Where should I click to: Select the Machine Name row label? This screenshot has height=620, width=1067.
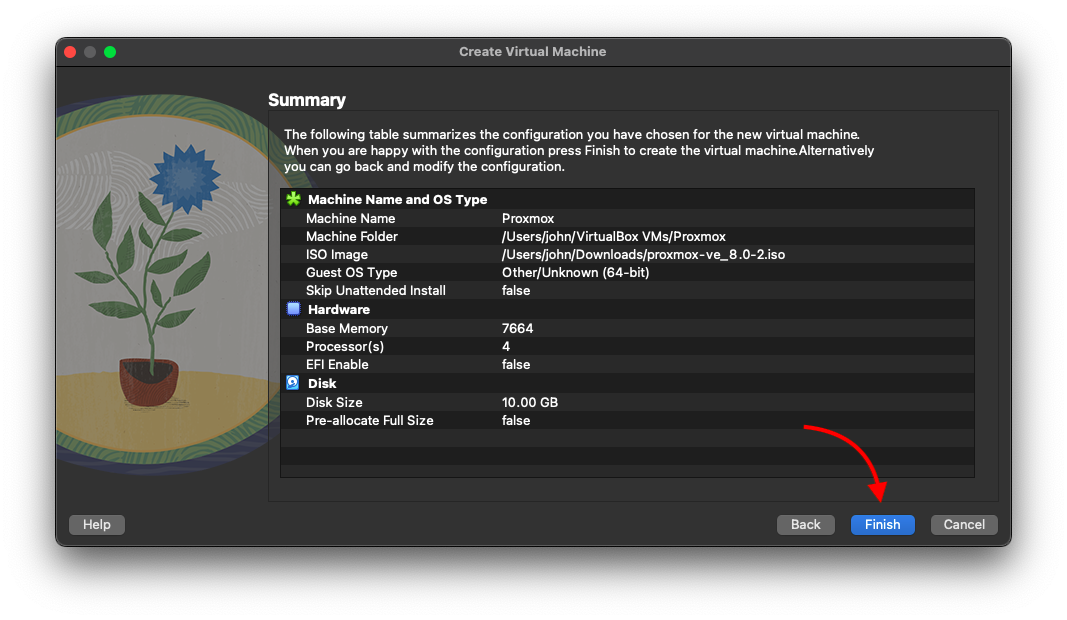tap(350, 218)
